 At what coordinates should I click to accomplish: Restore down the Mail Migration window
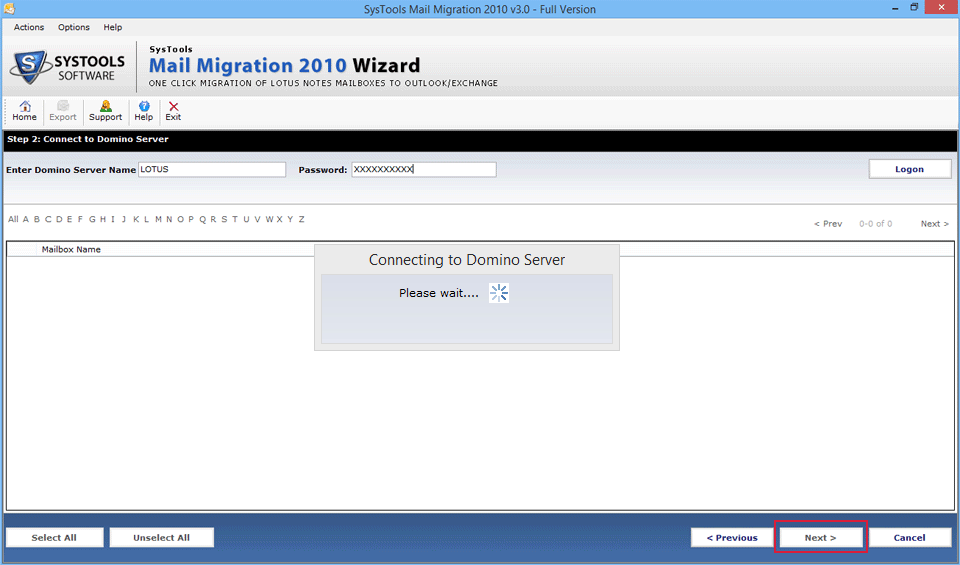[x=914, y=8]
